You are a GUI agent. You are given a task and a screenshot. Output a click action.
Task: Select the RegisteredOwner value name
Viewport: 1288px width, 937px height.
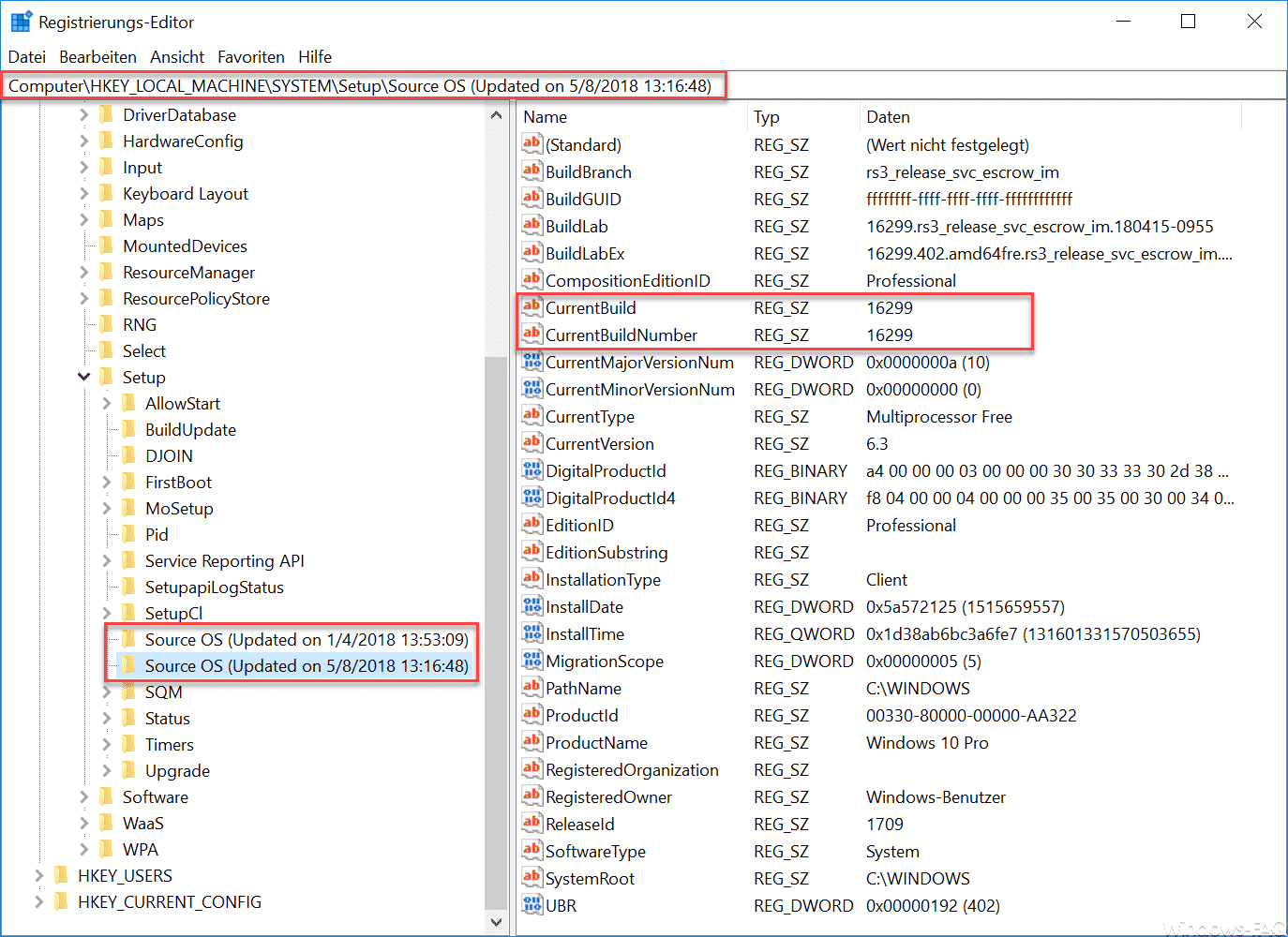point(609,796)
